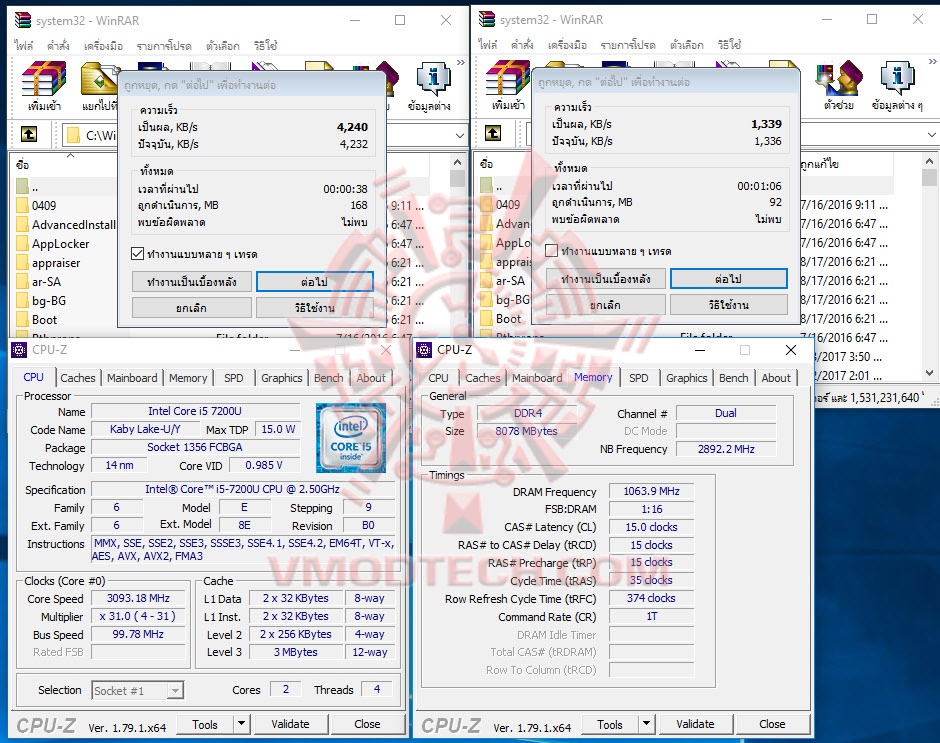The image size is (940, 743).
Task: Select the ar-SA folder in left WinRAR
Action: (39, 282)
